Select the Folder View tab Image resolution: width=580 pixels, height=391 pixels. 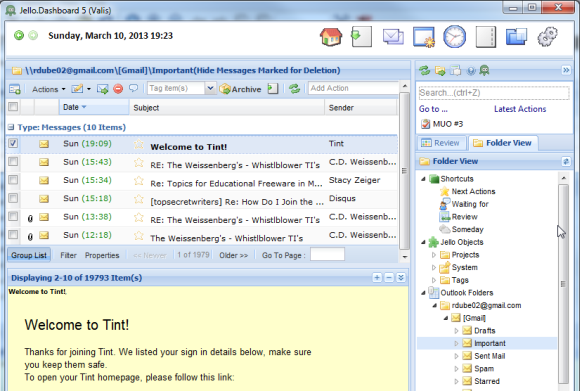pos(502,143)
